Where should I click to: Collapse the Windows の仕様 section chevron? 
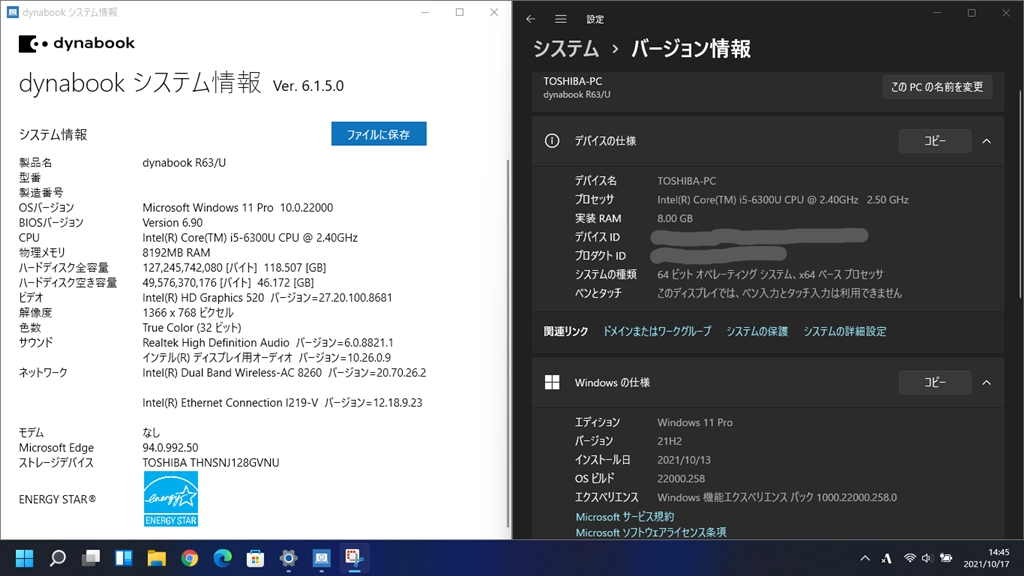[x=987, y=383]
